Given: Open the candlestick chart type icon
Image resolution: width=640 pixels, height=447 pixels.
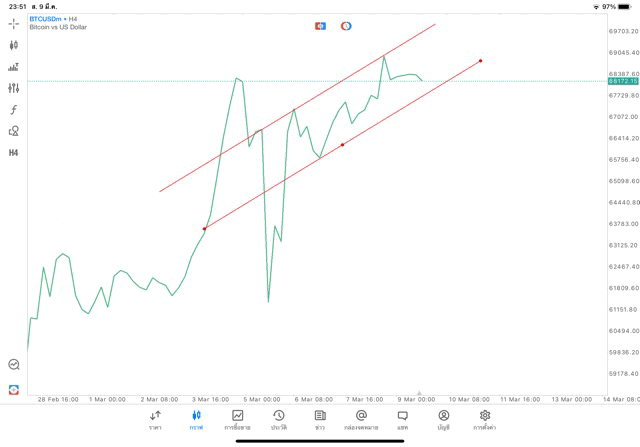Looking at the screenshot, I should (14, 45).
